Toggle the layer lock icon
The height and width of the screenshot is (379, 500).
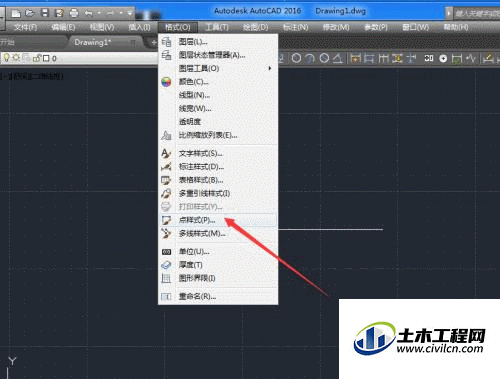coord(36,58)
